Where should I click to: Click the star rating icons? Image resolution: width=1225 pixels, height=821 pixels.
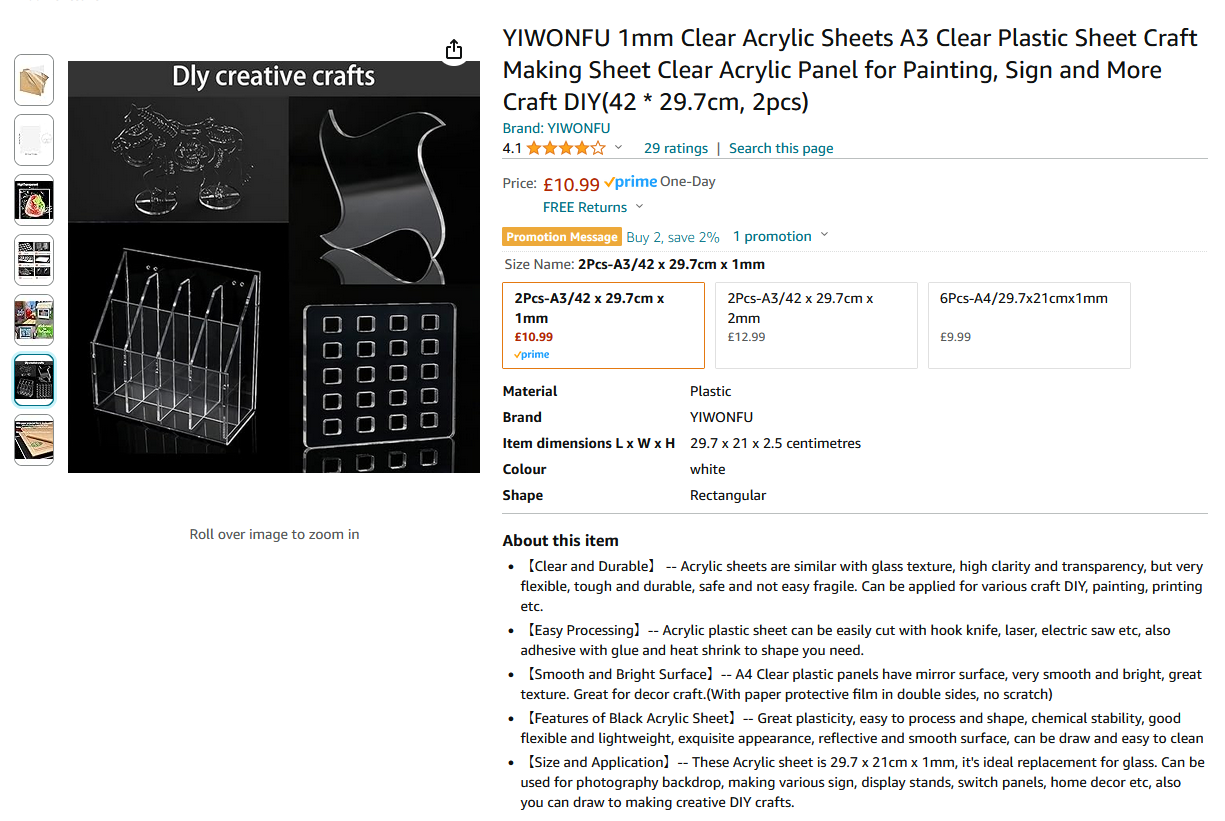pyautogui.click(x=565, y=149)
